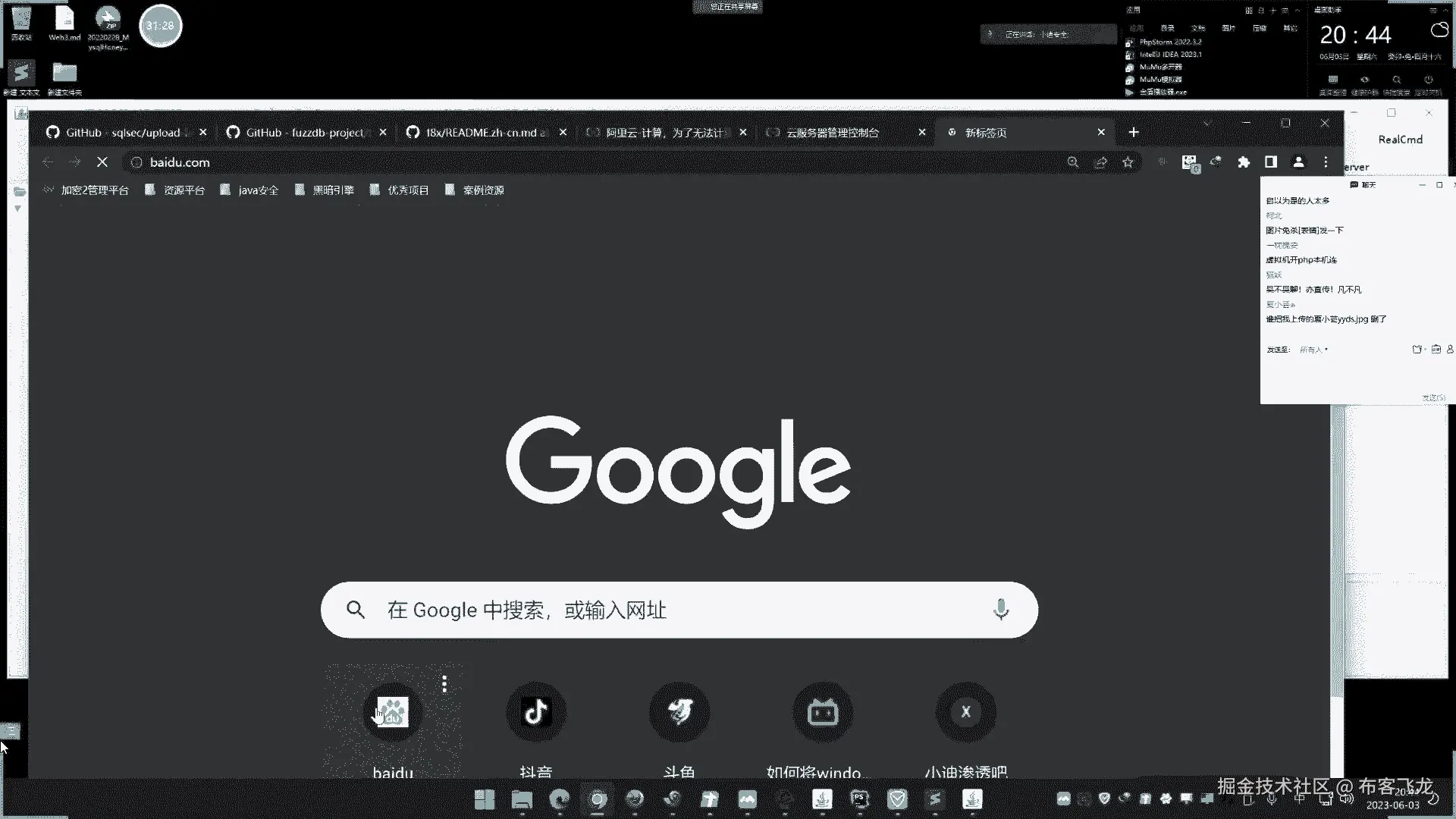Toggle the Chrome side panel
Image resolution: width=1456 pixels, height=819 pixels.
pos(1271,162)
